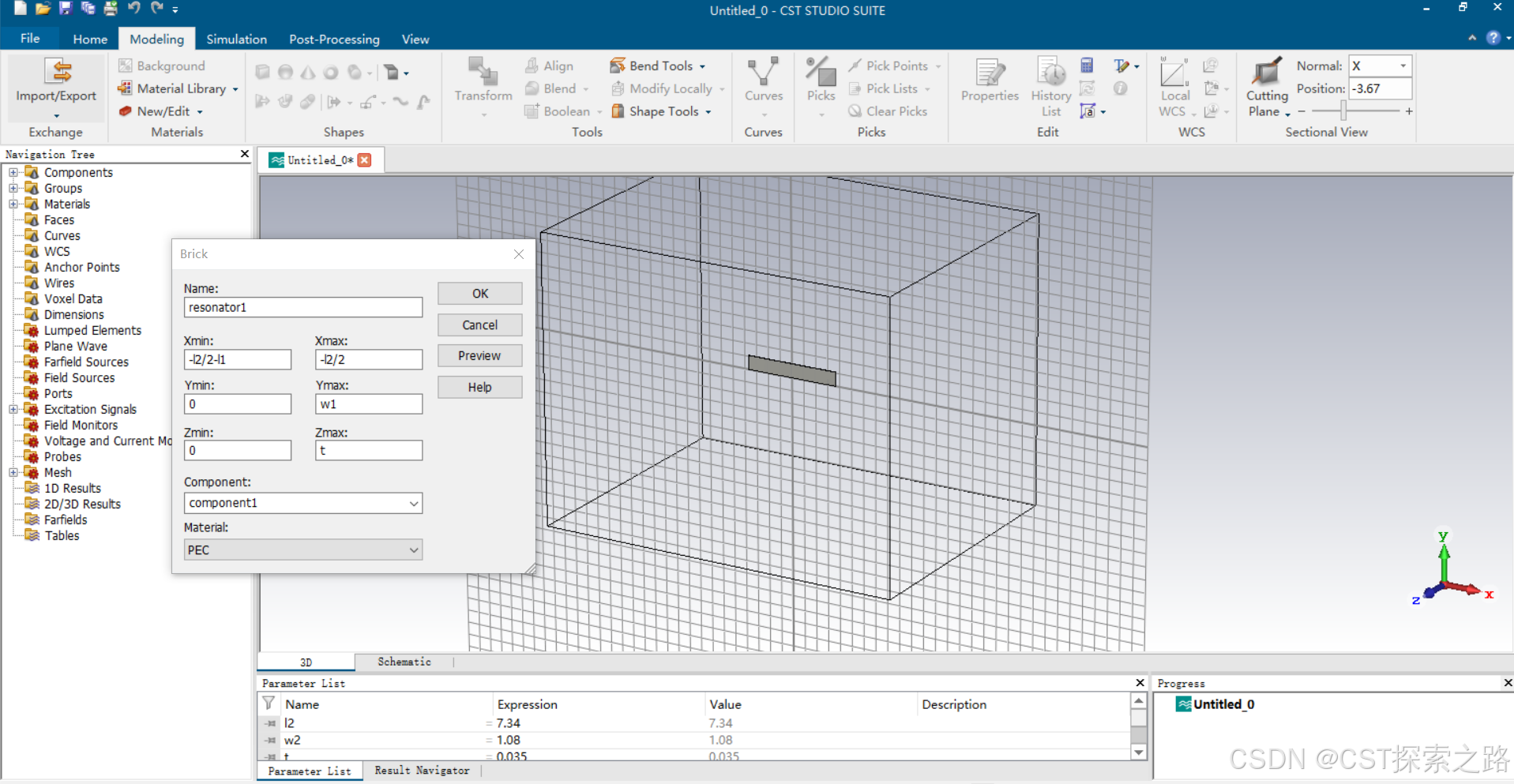Open the Transform tool

coord(483,87)
